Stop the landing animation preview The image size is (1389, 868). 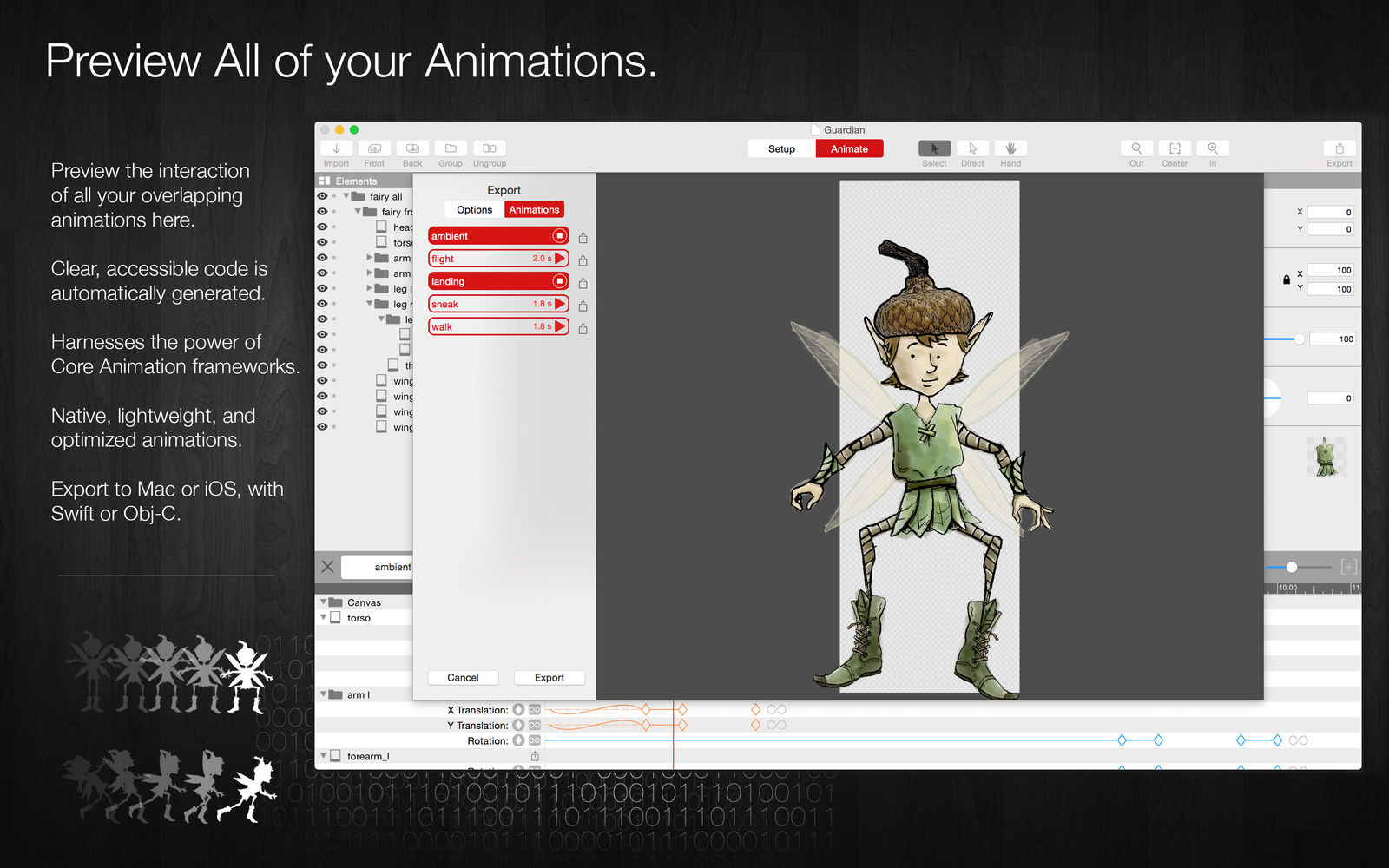click(x=560, y=281)
